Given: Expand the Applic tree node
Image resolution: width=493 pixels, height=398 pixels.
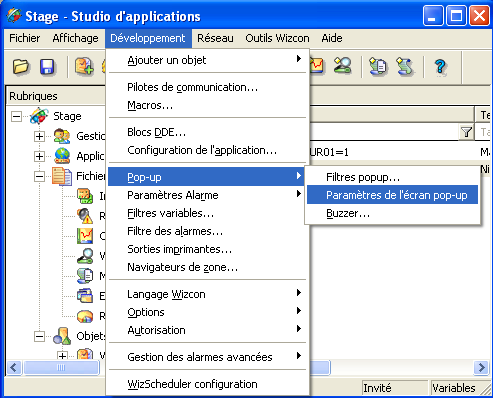Looking at the screenshot, I should pyautogui.click(x=39, y=156).
